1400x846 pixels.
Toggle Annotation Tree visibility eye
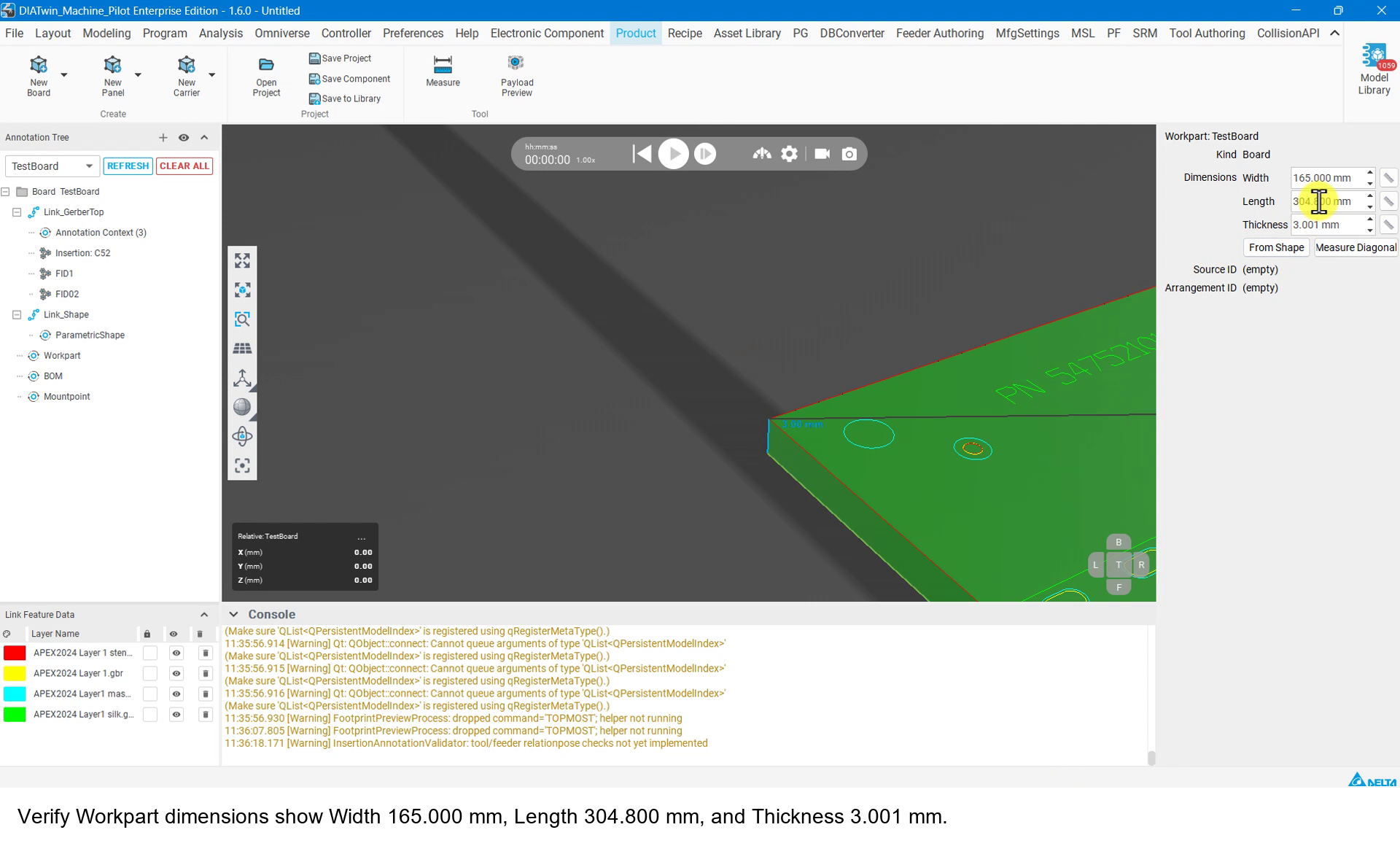pyautogui.click(x=184, y=138)
